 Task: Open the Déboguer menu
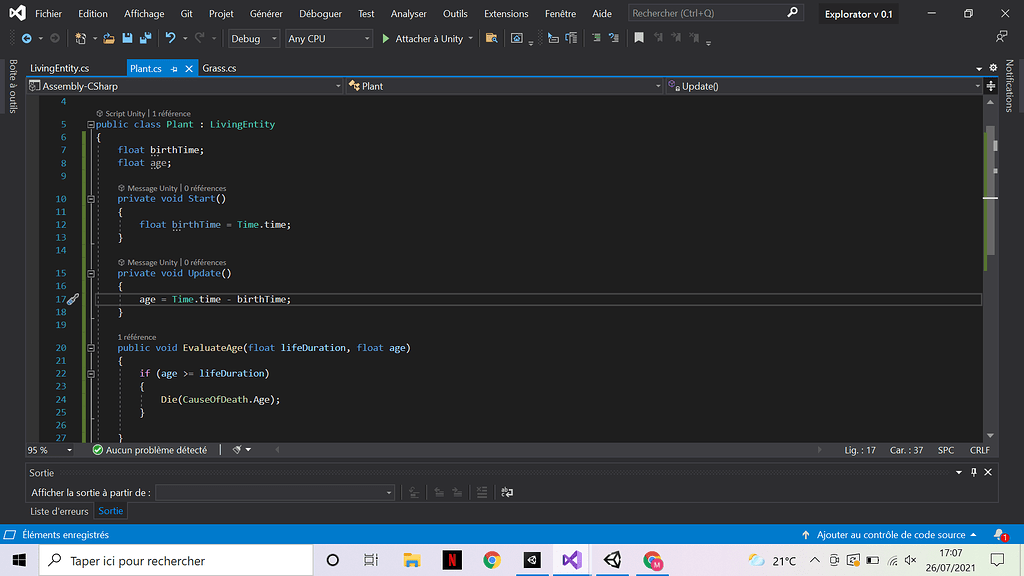click(x=320, y=13)
